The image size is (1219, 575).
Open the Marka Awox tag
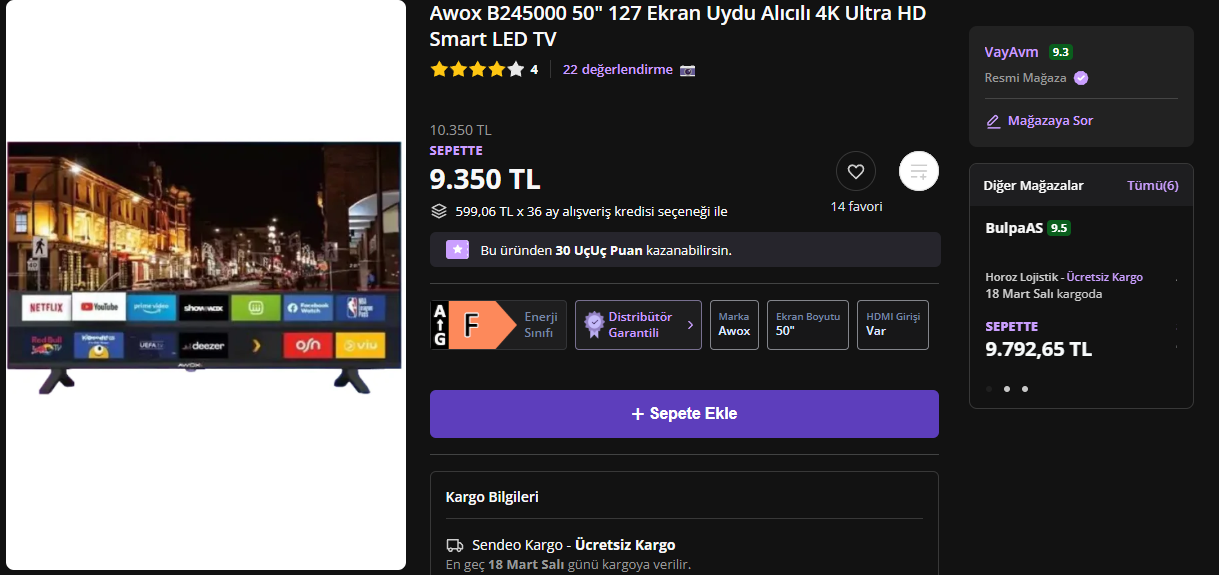(x=734, y=325)
